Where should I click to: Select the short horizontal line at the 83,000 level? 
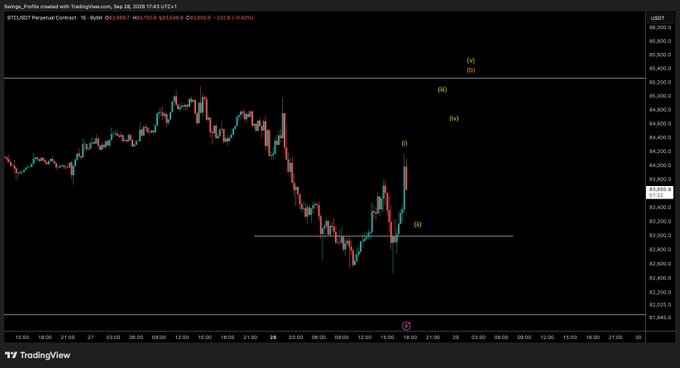pyautogui.click(x=383, y=236)
